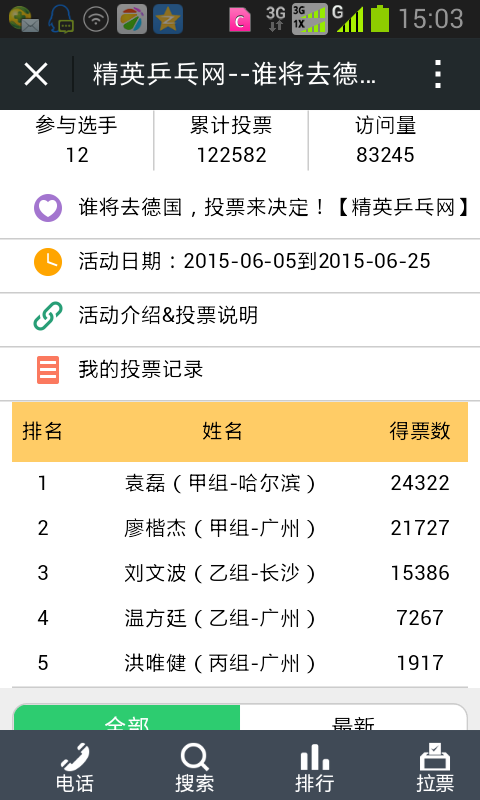
Task: Tap the orange clock icon
Action: point(48,262)
